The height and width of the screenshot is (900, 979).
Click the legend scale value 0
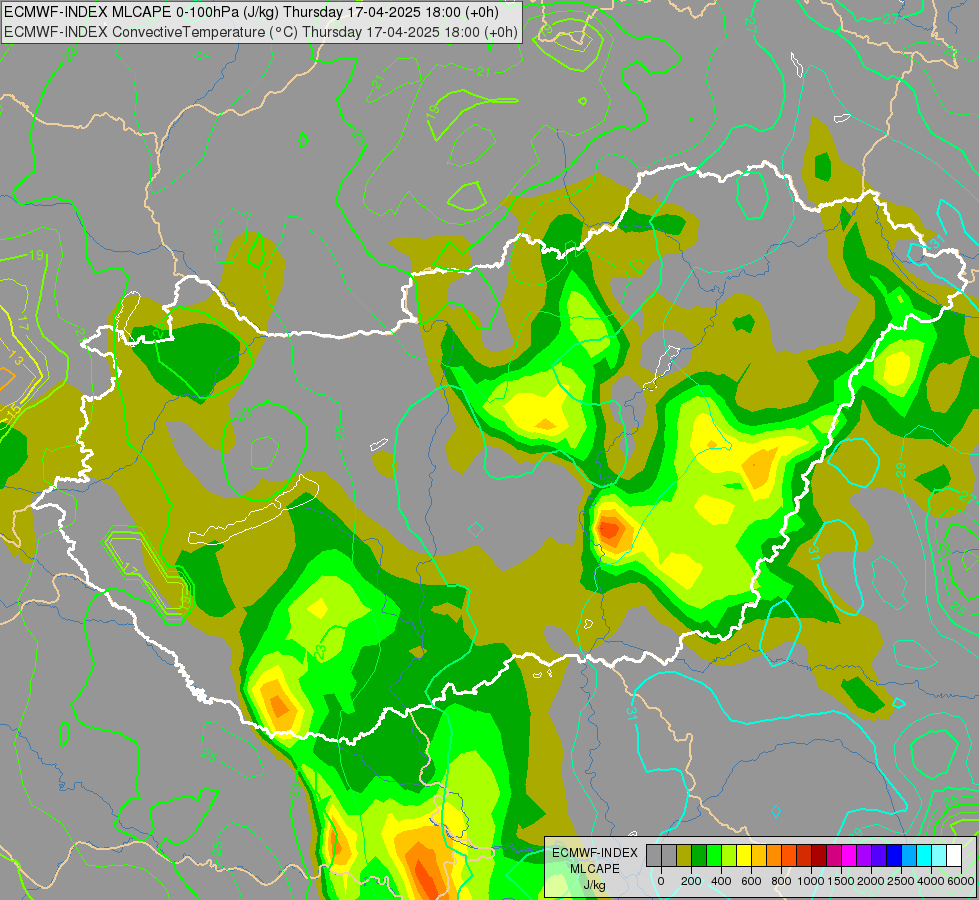coord(661,881)
